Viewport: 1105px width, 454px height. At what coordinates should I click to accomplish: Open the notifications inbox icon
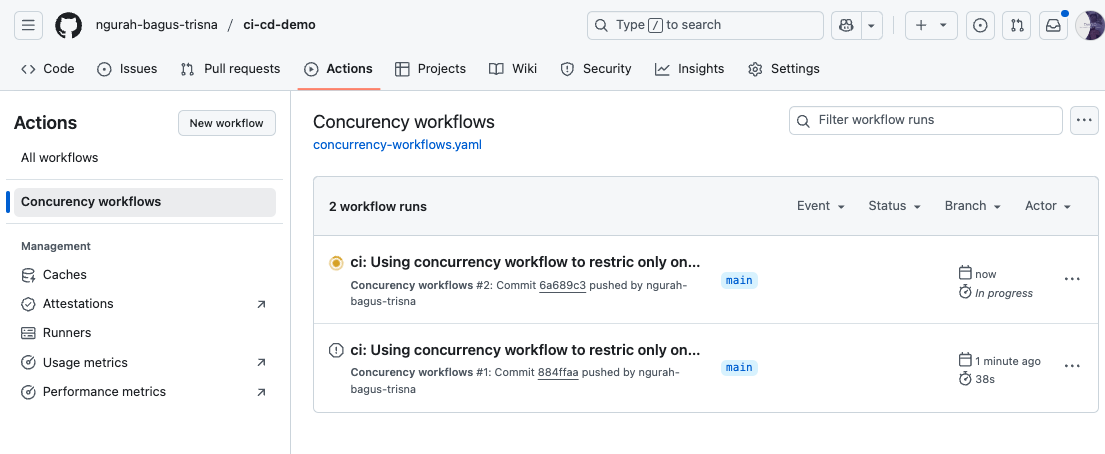click(1053, 25)
